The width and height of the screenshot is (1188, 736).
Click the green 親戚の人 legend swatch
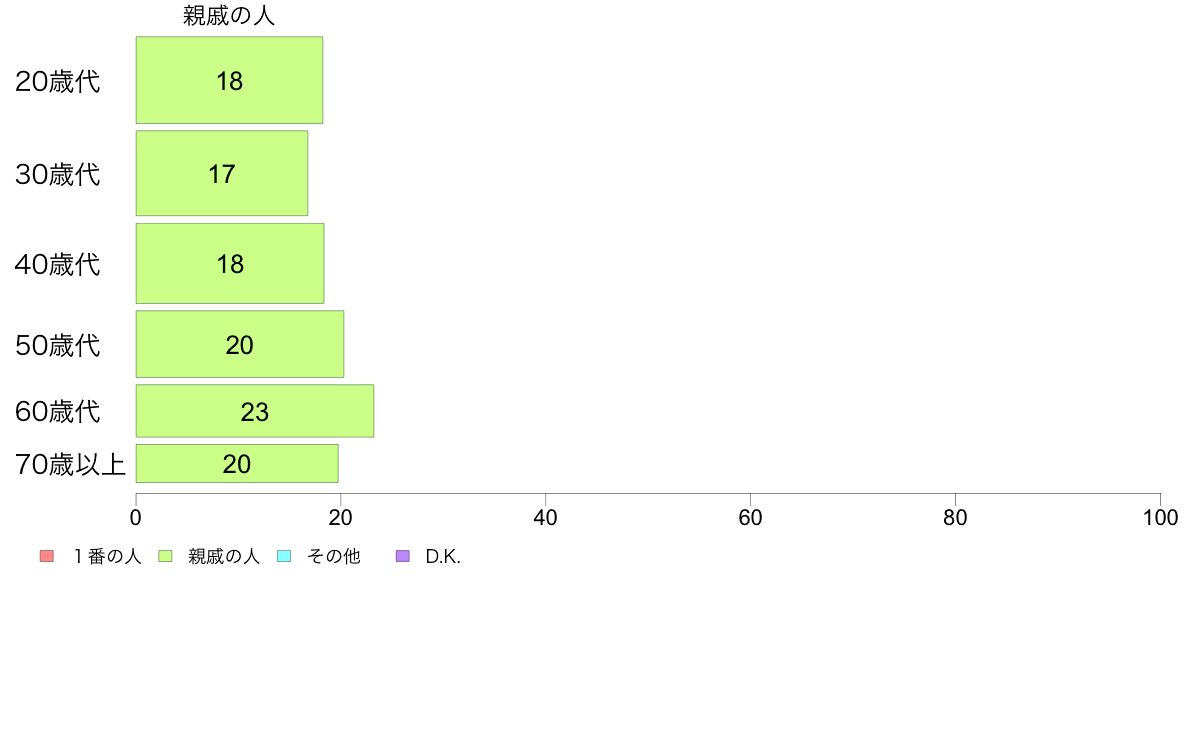pos(165,556)
